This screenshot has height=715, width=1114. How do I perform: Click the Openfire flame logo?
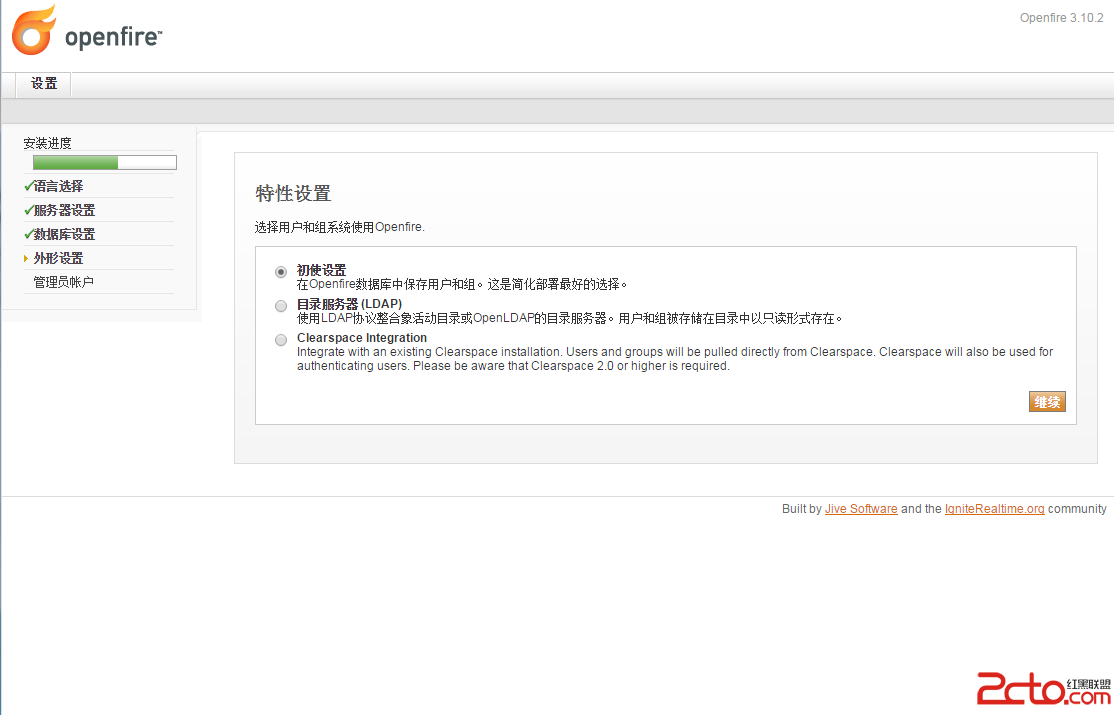click(x=33, y=30)
